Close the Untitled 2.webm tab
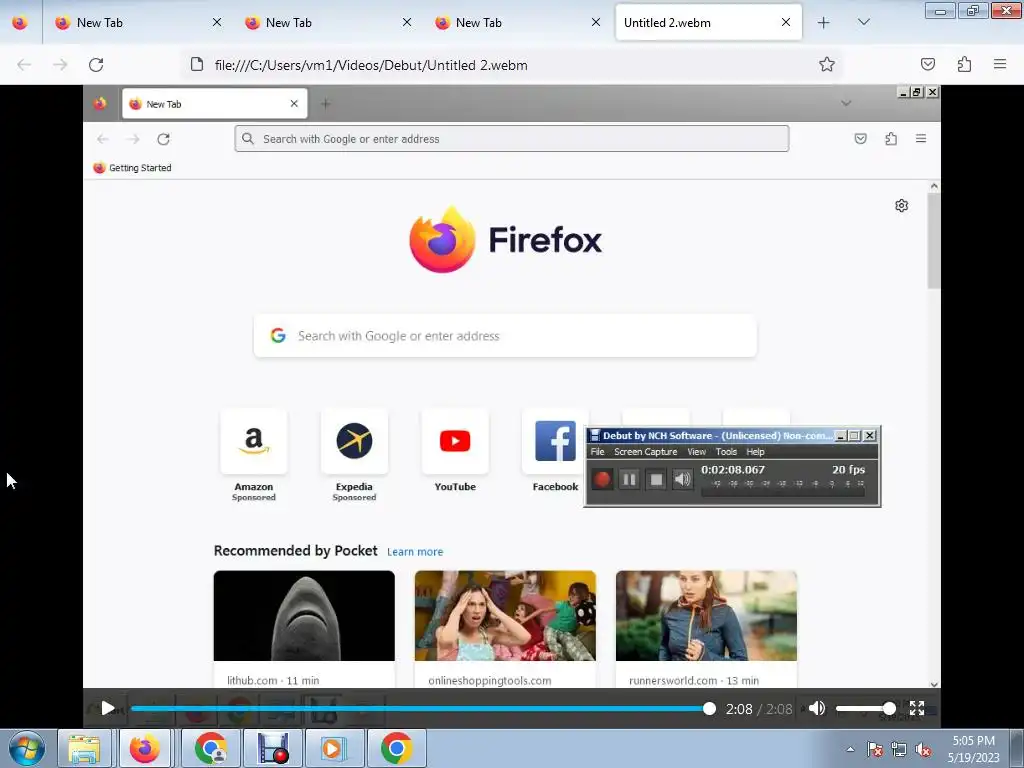This screenshot has height=768, width=1024. pyautogui.click(x=786, y=22)
